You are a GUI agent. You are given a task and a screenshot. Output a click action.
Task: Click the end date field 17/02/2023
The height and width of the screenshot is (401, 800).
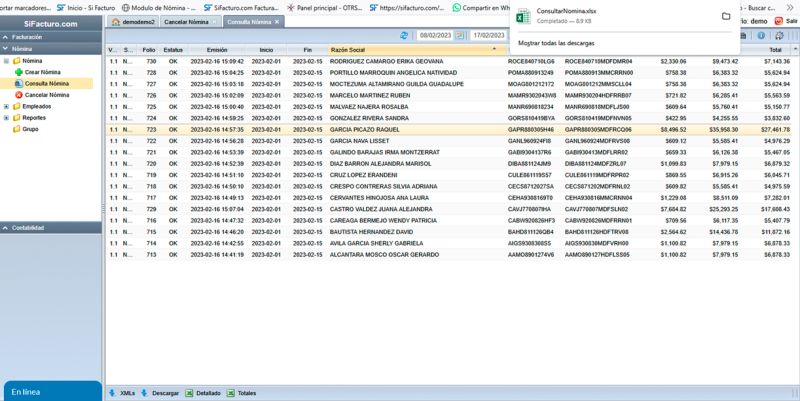point(488,35)
